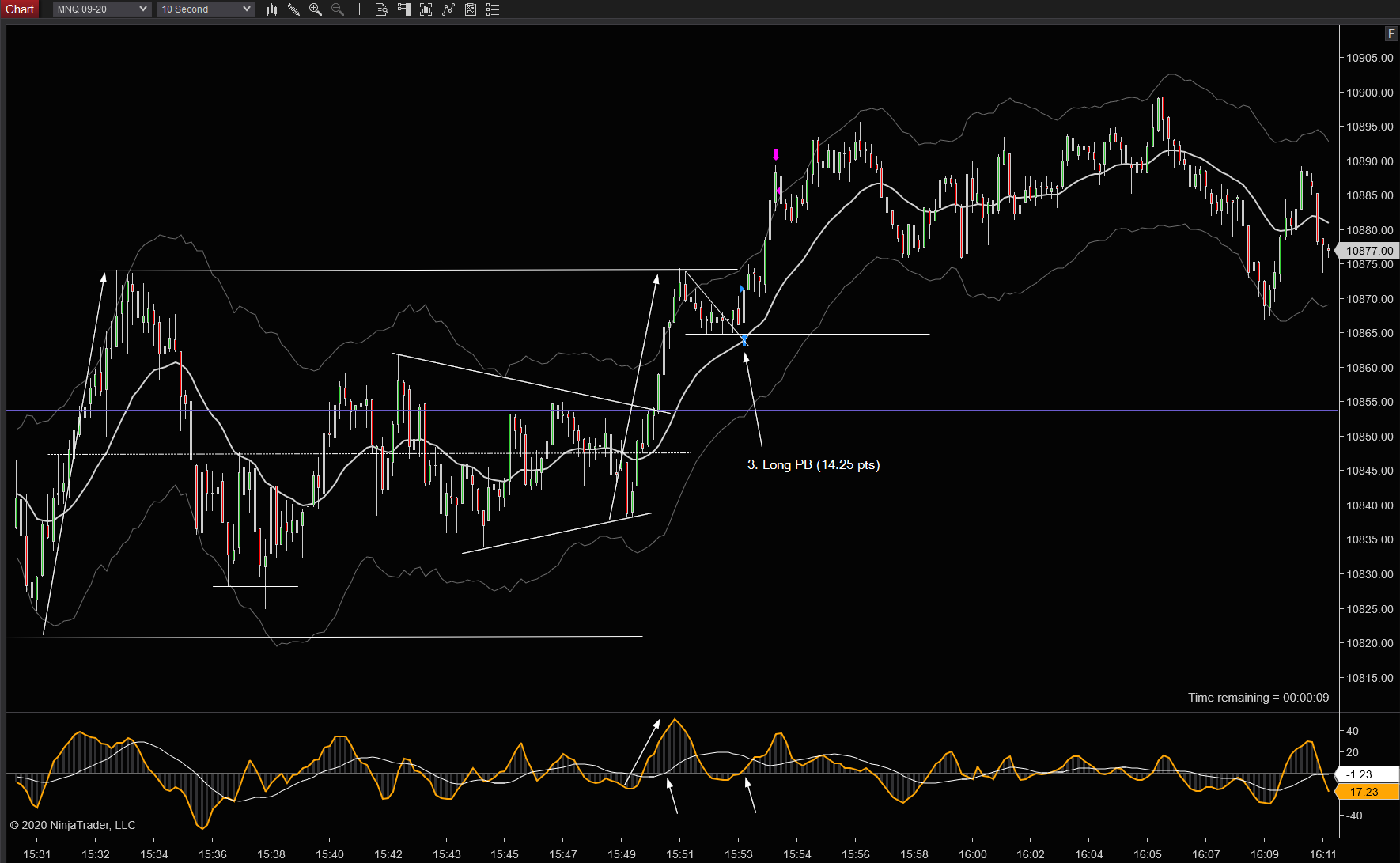Click the 10890.00 price axis label
1400x863 pixels.
pyautogui.click(x=1370, y=161)
